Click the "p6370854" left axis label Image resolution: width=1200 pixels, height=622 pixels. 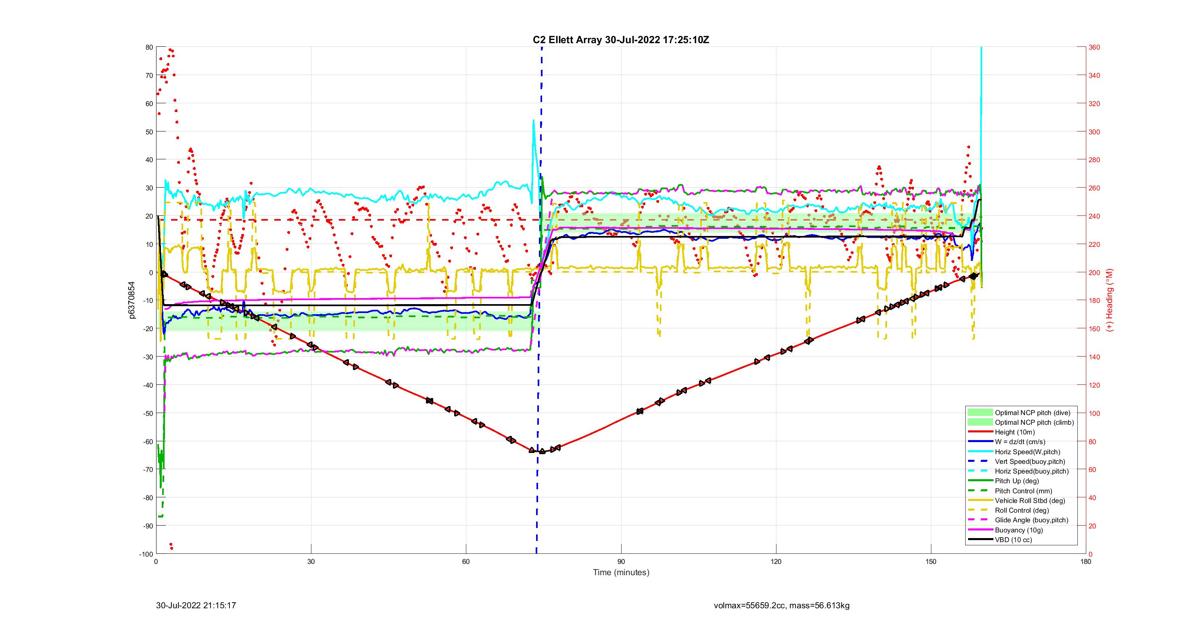(x=131, y=300)
